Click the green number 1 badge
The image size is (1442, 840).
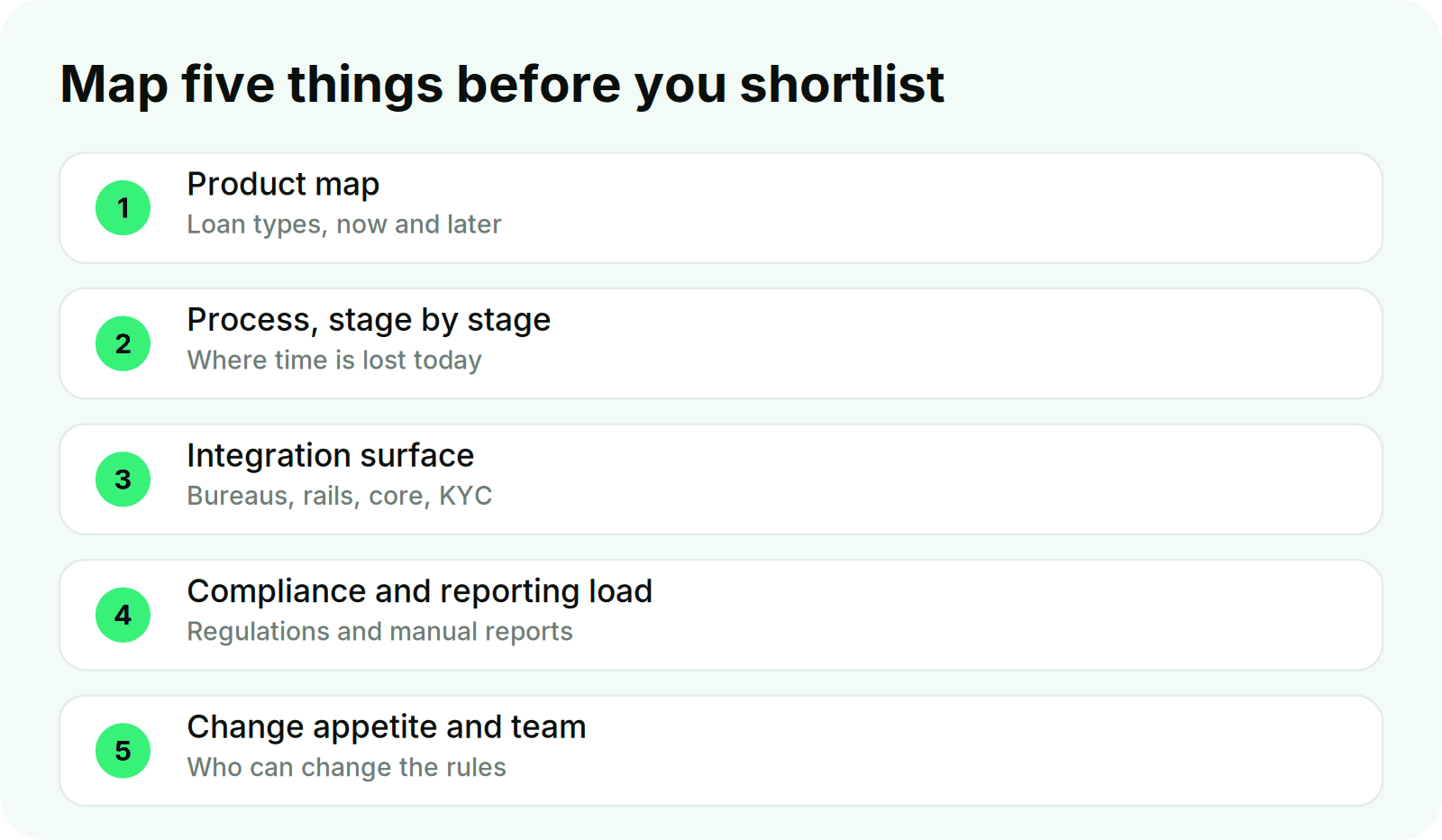[123, 208]
